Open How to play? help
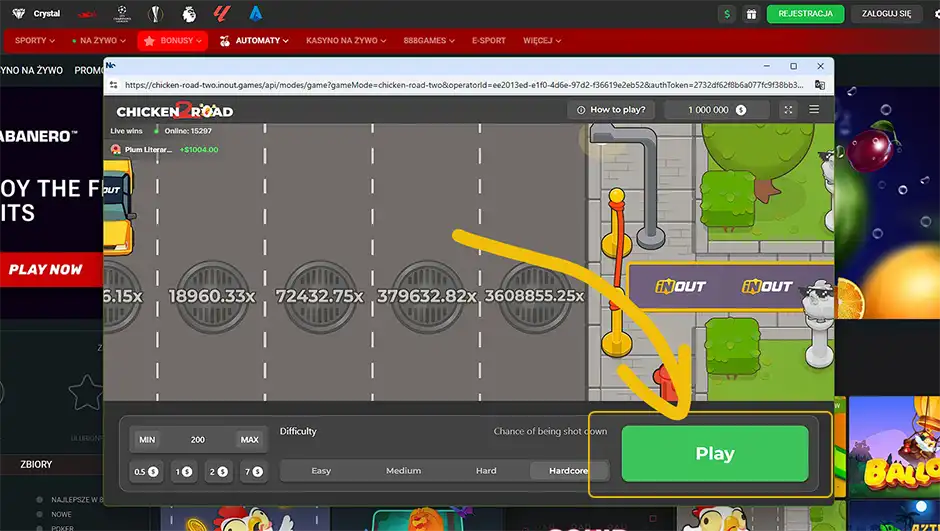 click(x=611, y=110)
